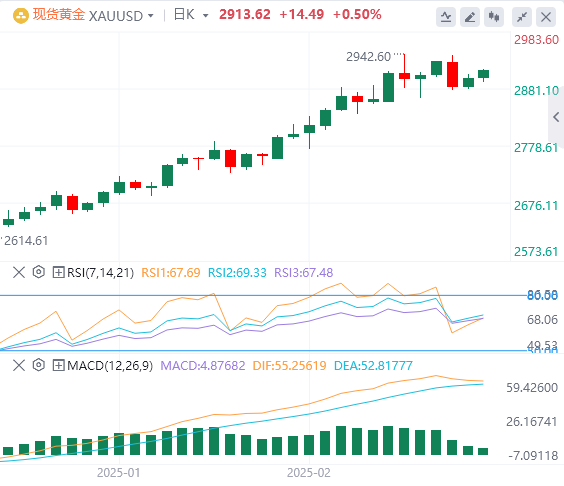The width and height of the screenshot is (564, 486).
Task: Click the RSI(7,14,21) indicator label
Action: tap(100, 273)
